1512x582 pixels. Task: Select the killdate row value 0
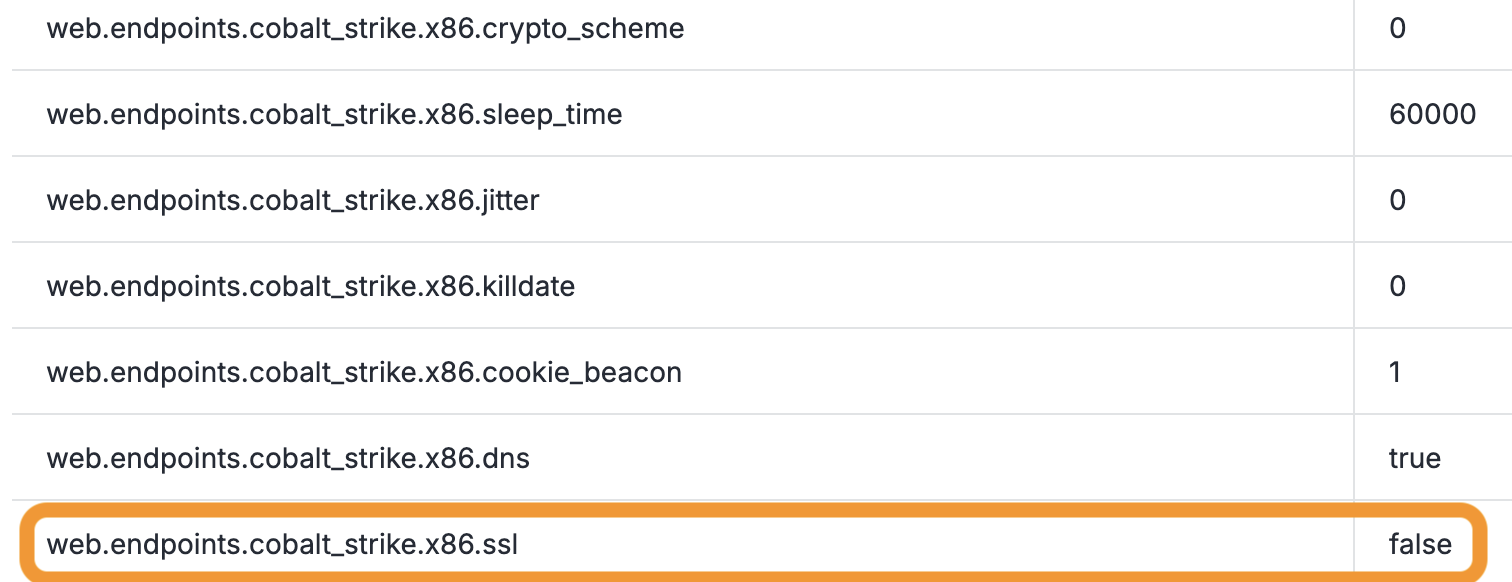(1397, 286)
